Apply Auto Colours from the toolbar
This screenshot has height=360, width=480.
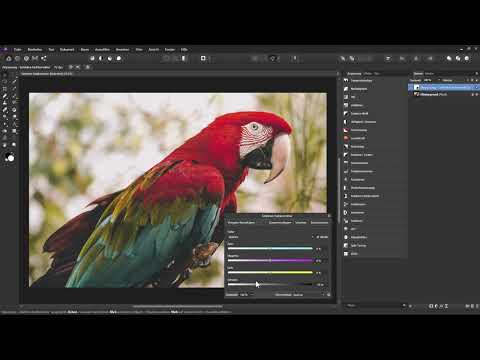(x=110, y=58)
